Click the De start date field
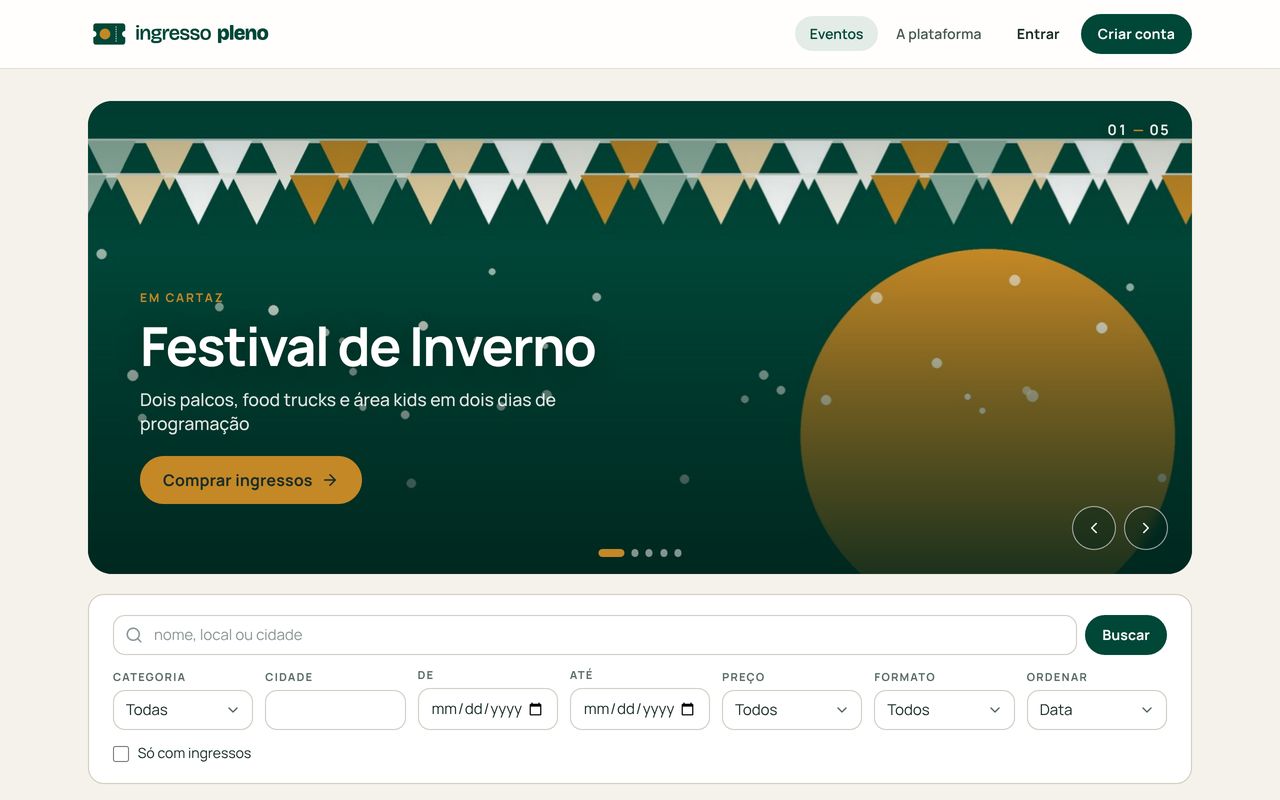1280x800 pixels. [488, 709]
